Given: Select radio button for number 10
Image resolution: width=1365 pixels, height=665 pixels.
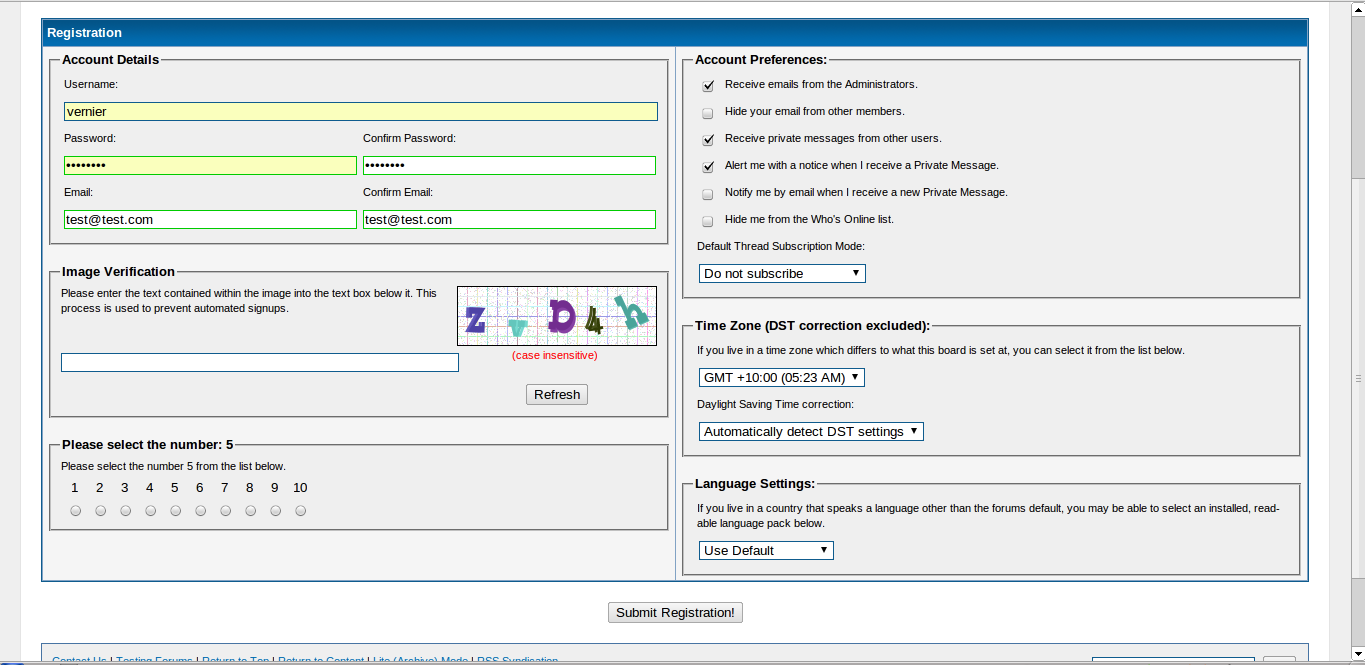Looking at the screenshot, I should 301,511.
